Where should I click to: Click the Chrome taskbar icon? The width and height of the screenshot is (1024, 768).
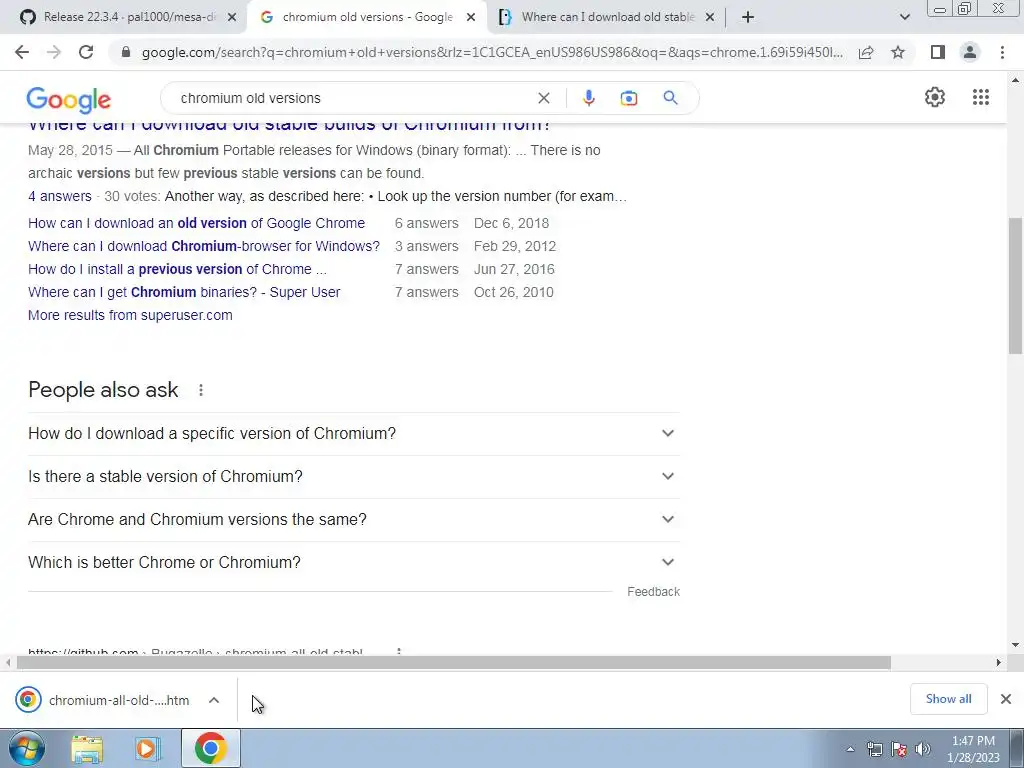click(x=210, y=748)
